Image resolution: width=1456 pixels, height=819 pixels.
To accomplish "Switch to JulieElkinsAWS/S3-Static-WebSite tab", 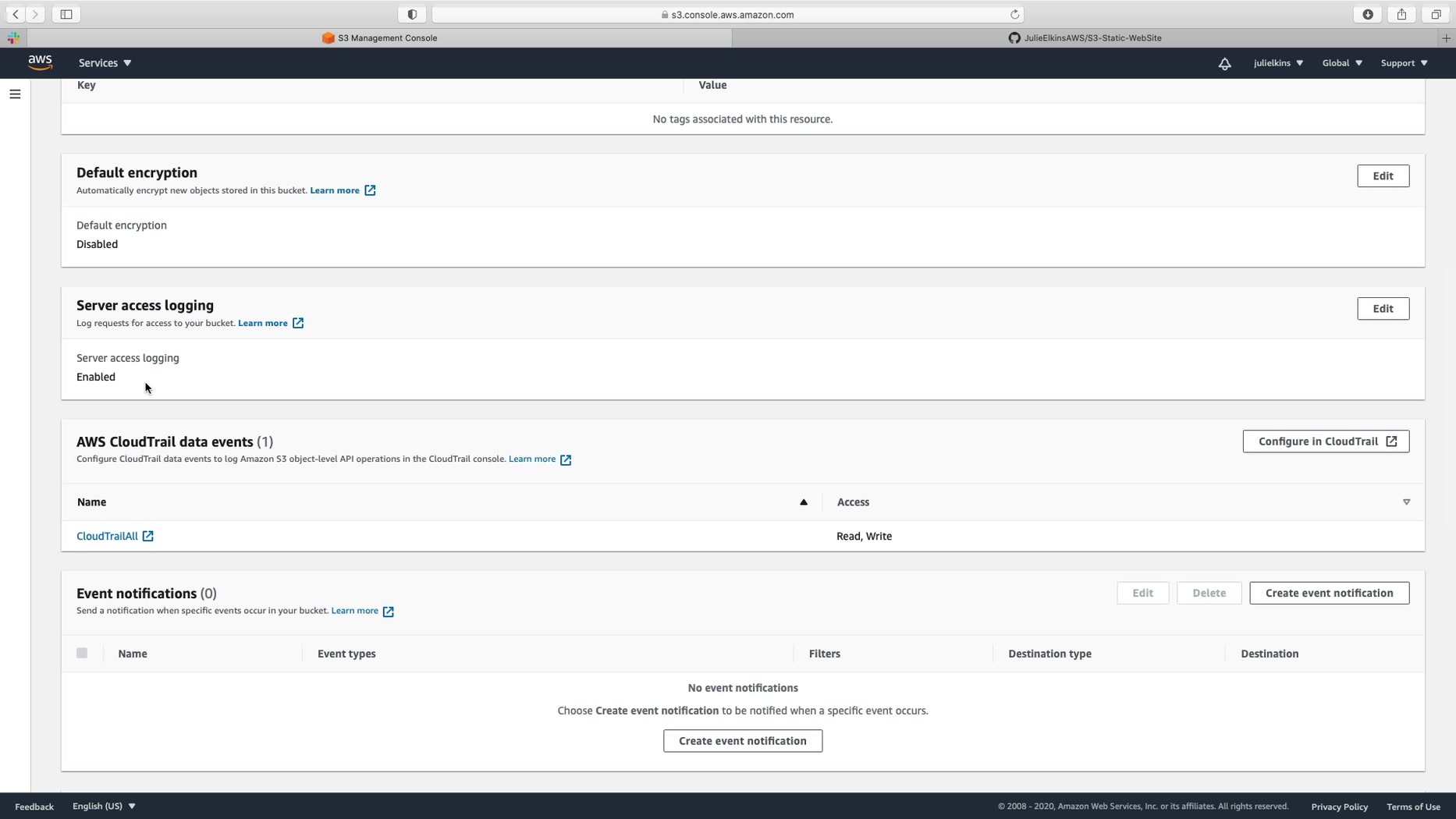I will (x=1085, y=37).
